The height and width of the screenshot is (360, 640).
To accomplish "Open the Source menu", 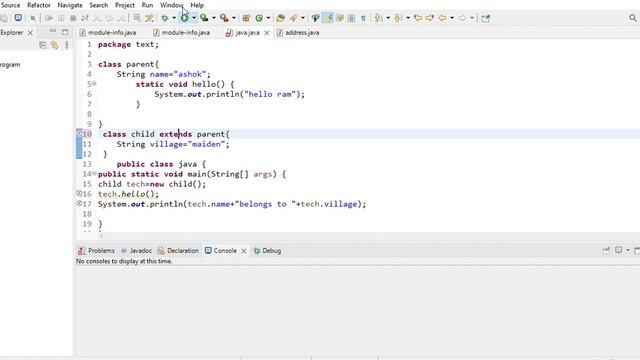I will pos(10,5).
